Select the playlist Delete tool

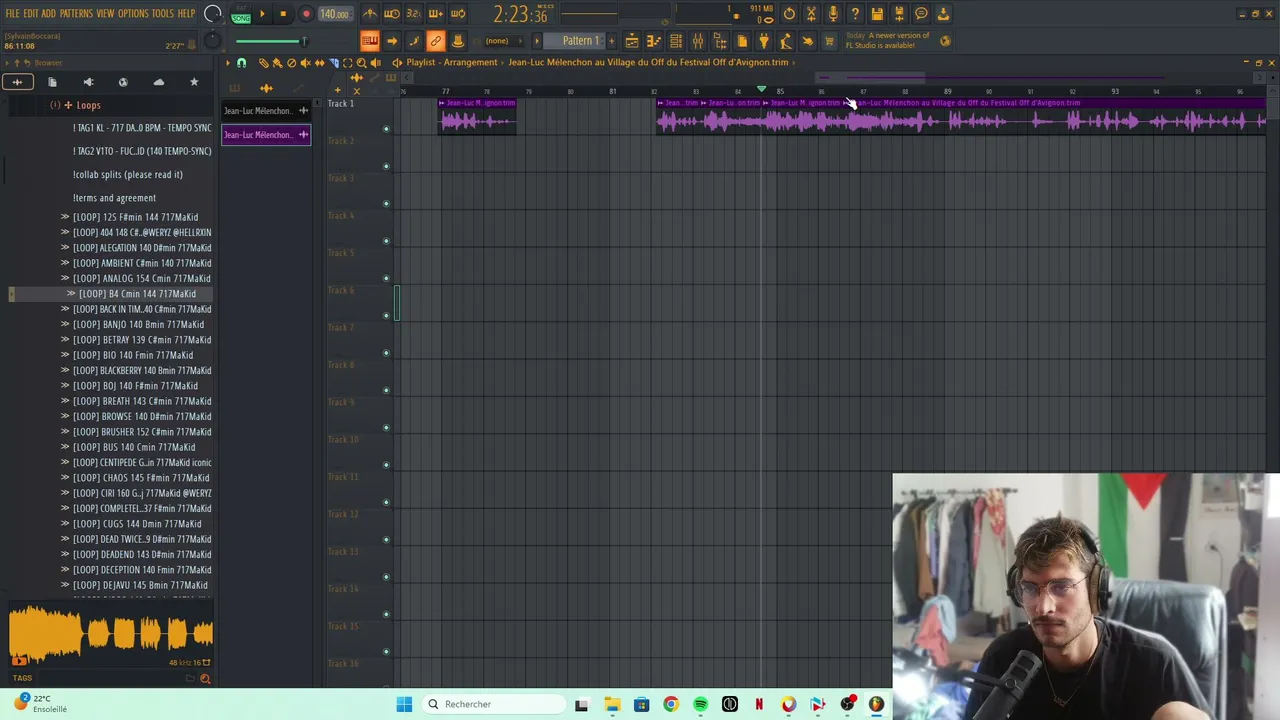[x=291, y=63]
